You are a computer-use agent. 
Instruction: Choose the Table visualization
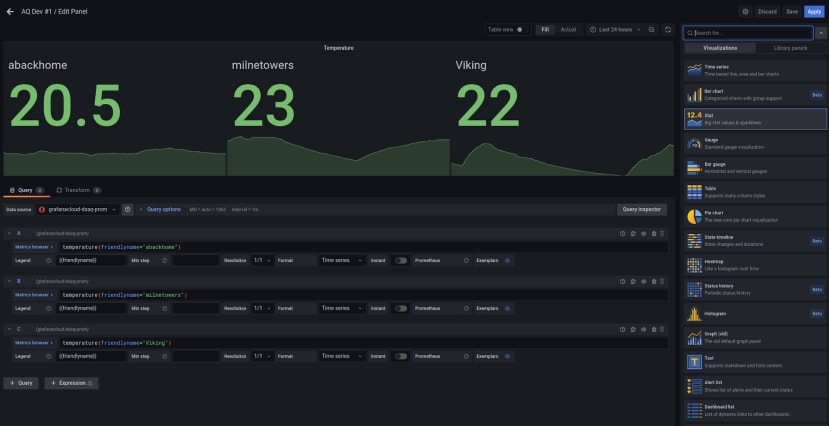[755, 192]
